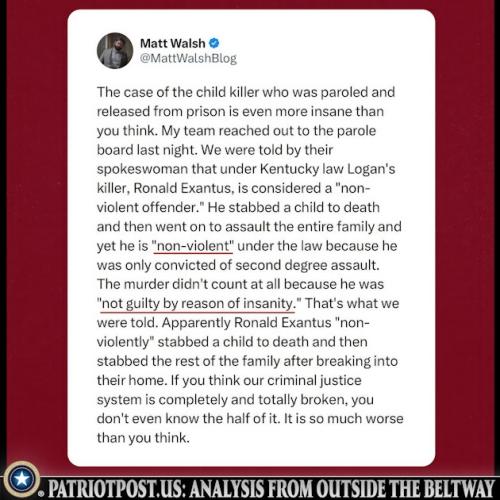The width and height of the screenshot is (500, 500).
Task: Click the Patriot Post star logo
Action: (22, 479)
